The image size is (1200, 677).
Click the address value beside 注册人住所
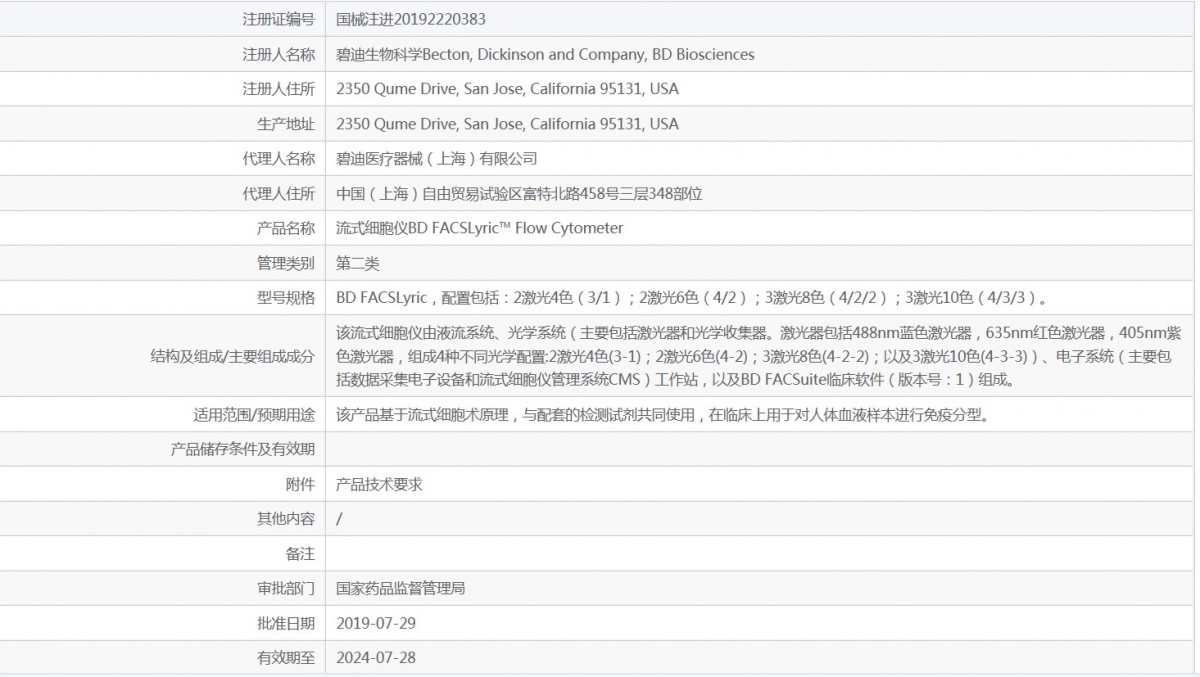tap(508, 89)
